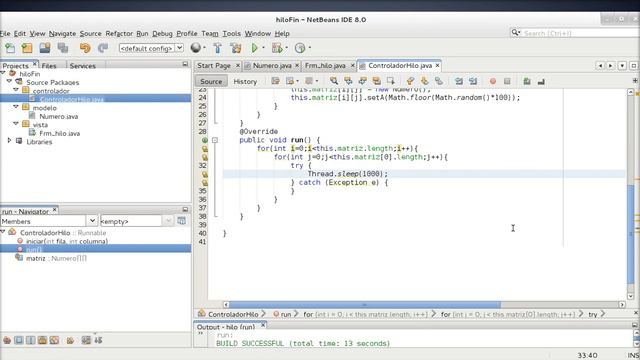640x360 pixels.
Task: Click the editor scrollbar down arrow
Action: [630, 296]
